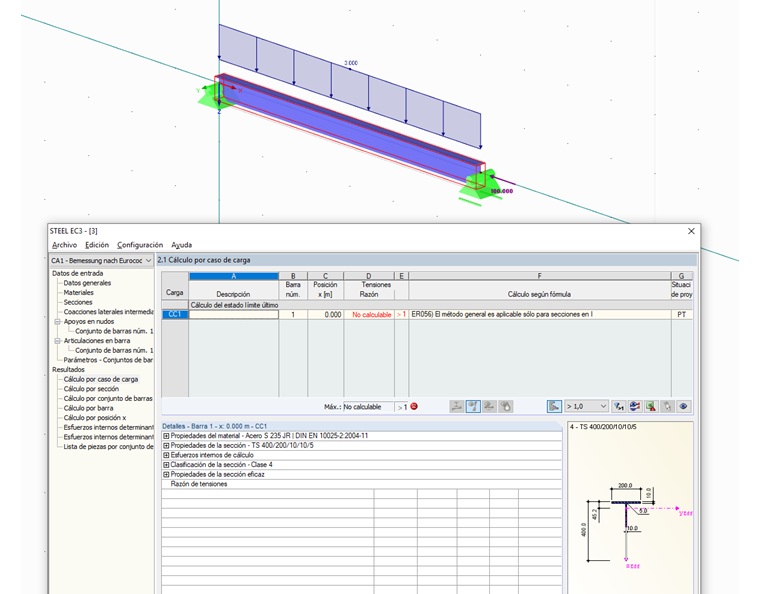The image size is (760, 594).
Task: Open the '> 1,0' ratio filter dropdown
Action: click(586, 406)
